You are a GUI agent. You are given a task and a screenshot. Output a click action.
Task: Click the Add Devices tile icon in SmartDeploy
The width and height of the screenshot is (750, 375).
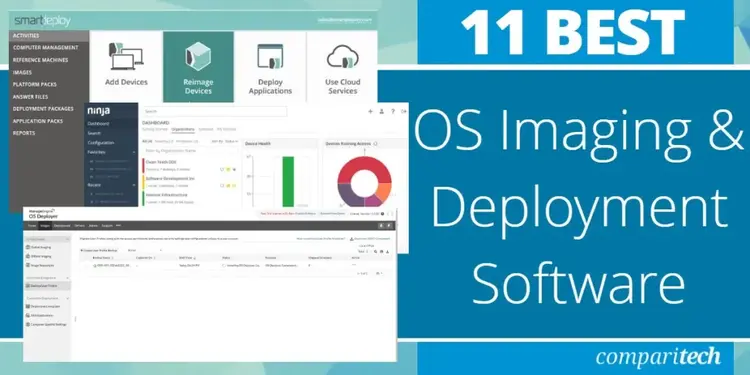[126, 56]
